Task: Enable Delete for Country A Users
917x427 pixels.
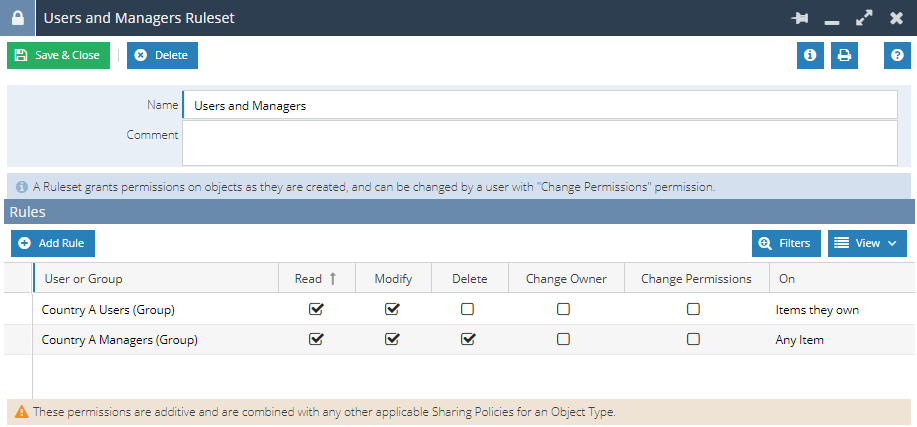Action: coord(467,310)
